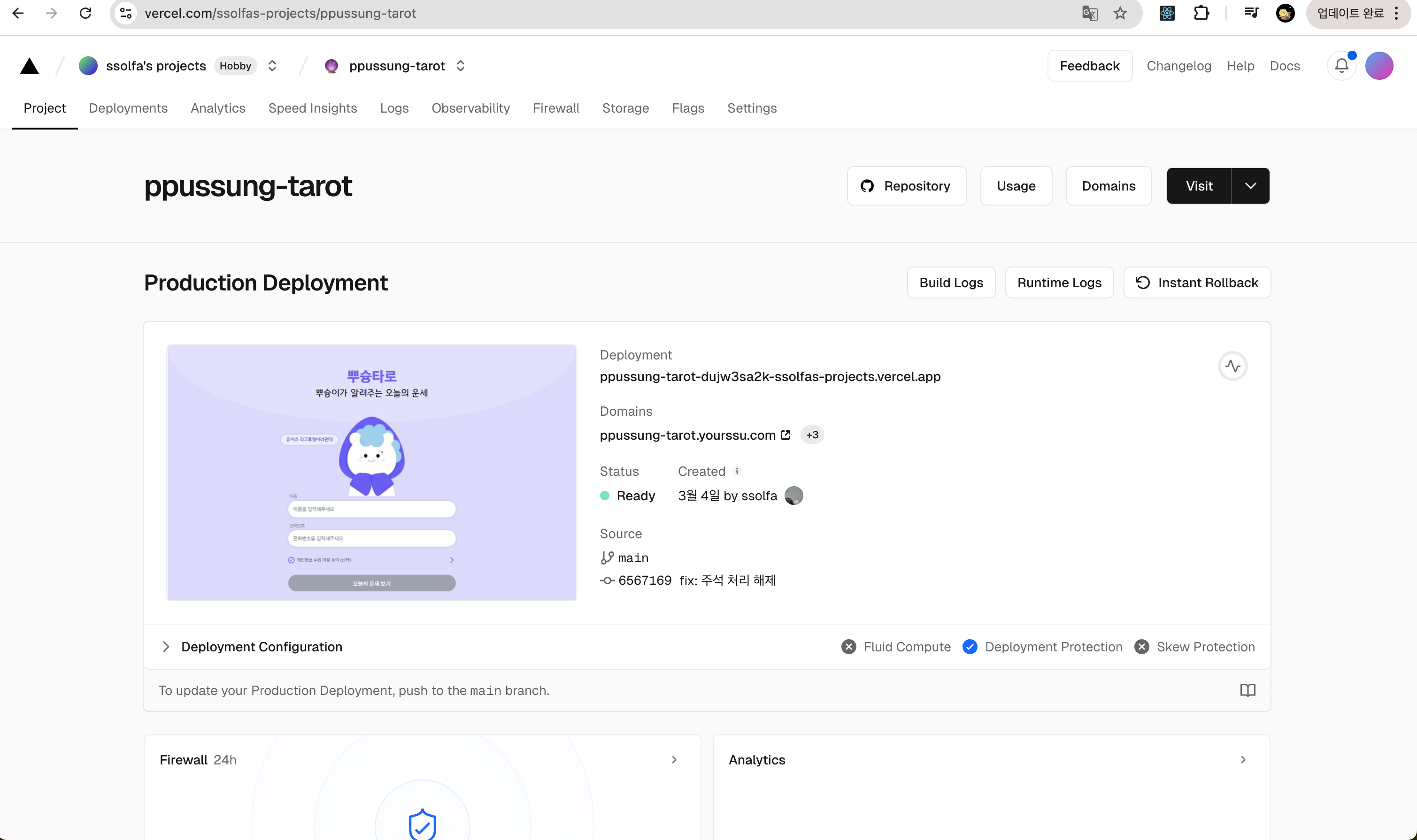This screenshot has height=840, width=1417.
Task: Switch to the Deployments tab
Action: coord(128,108)
